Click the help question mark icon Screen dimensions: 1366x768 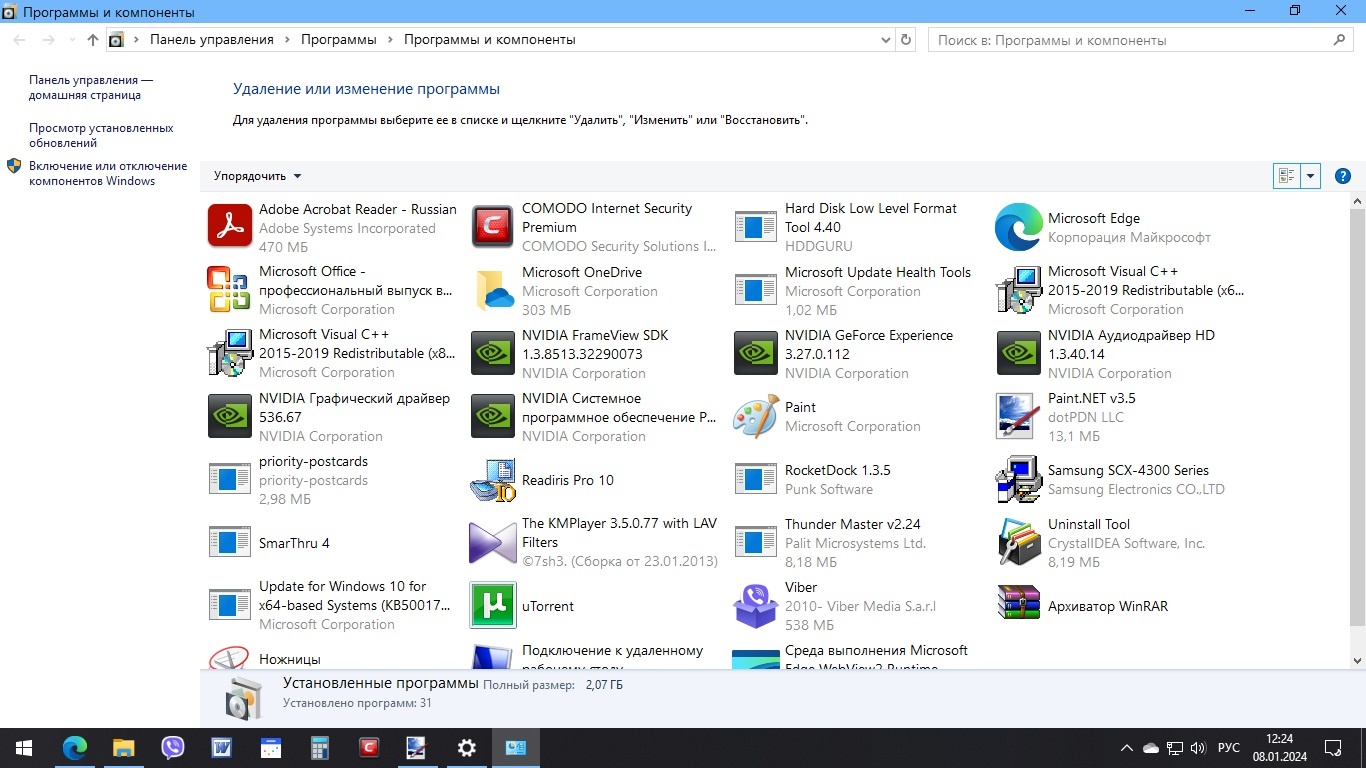coord(1343,176)
